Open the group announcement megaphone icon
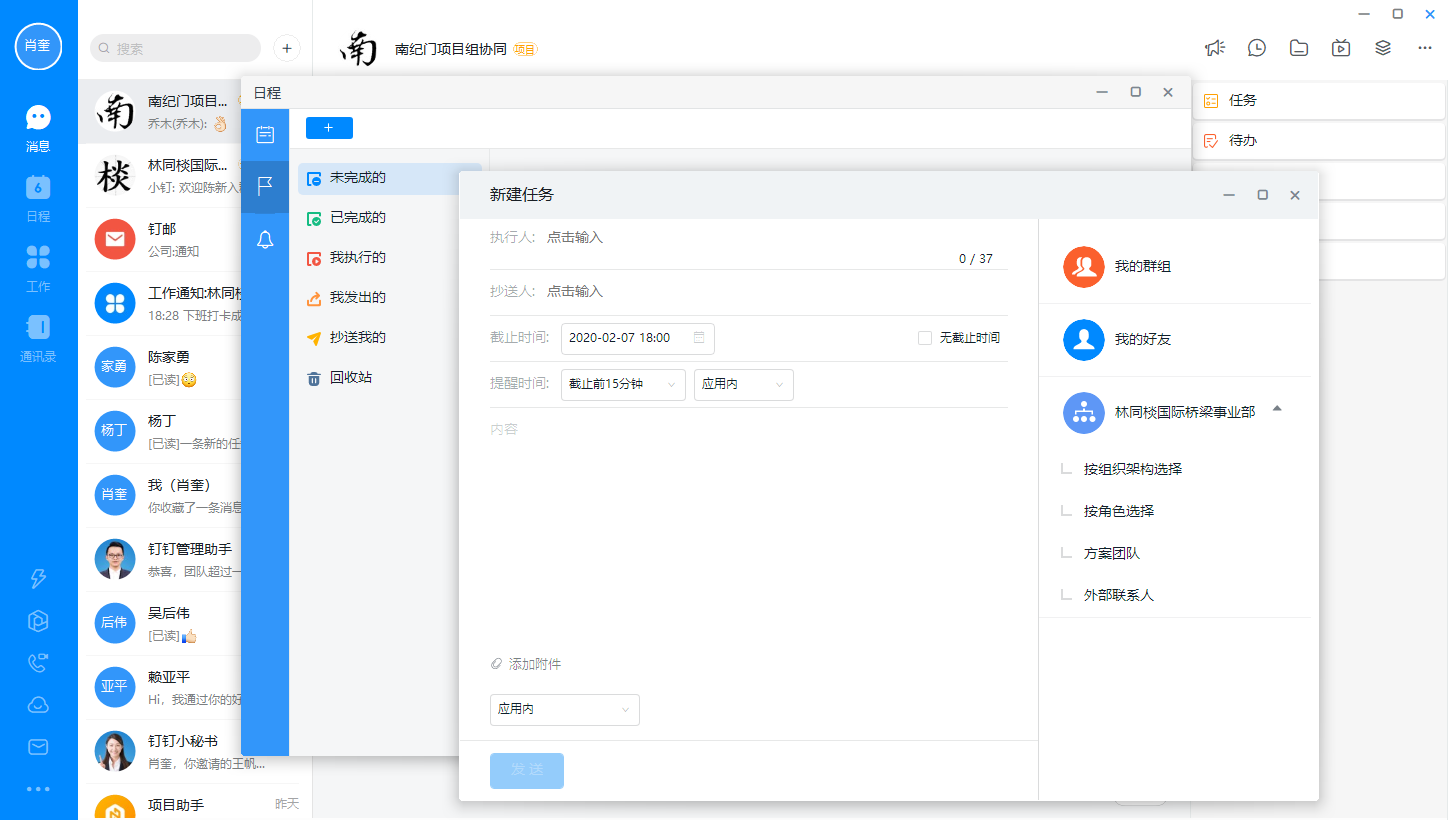Screen dimensions: 1448x820 click(1214, 47)
